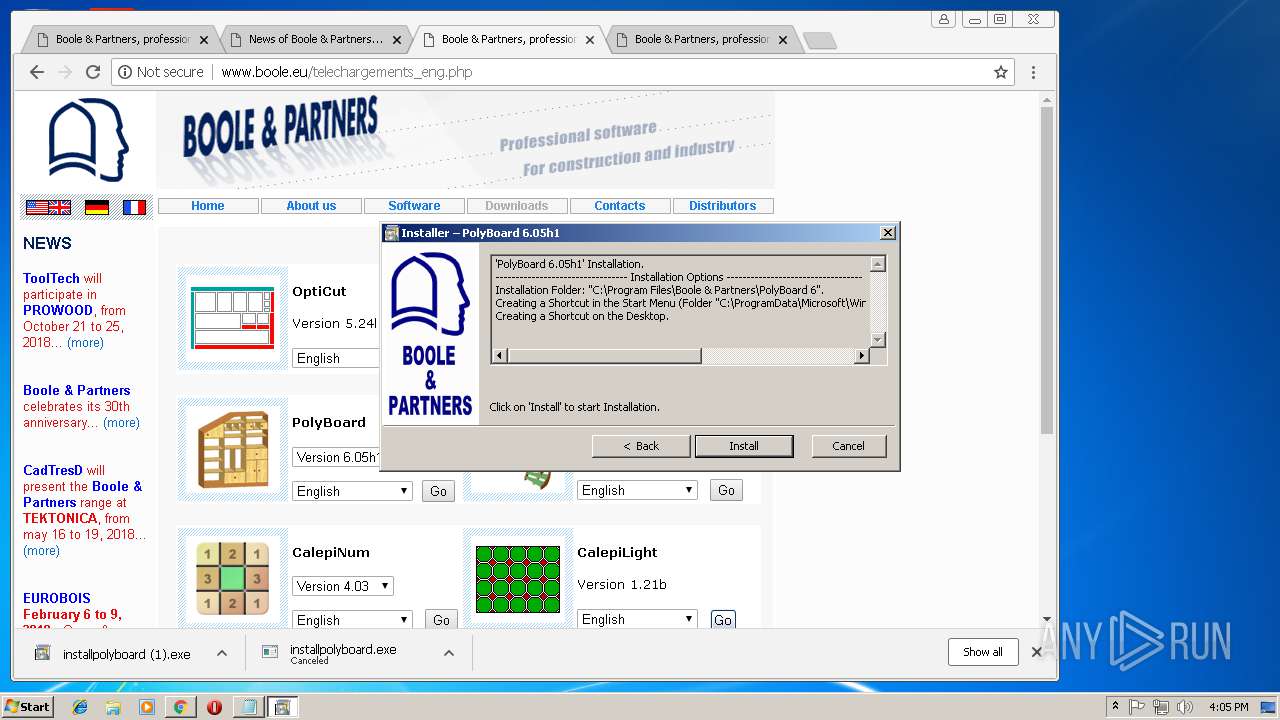
Task: Click the Chrome icon in taskbar
Action: point(180,707)
